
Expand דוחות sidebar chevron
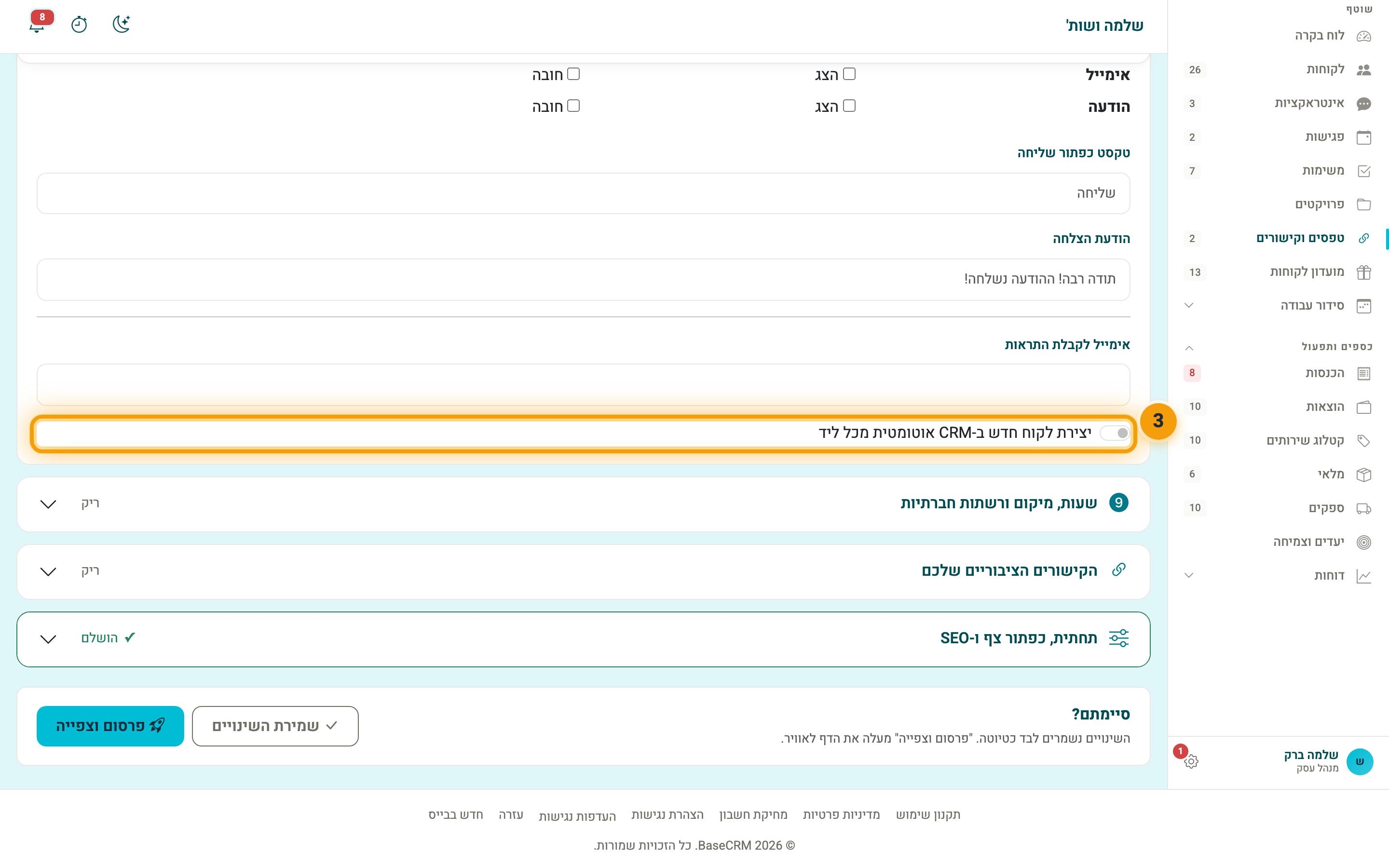(x=1189, y=576)
